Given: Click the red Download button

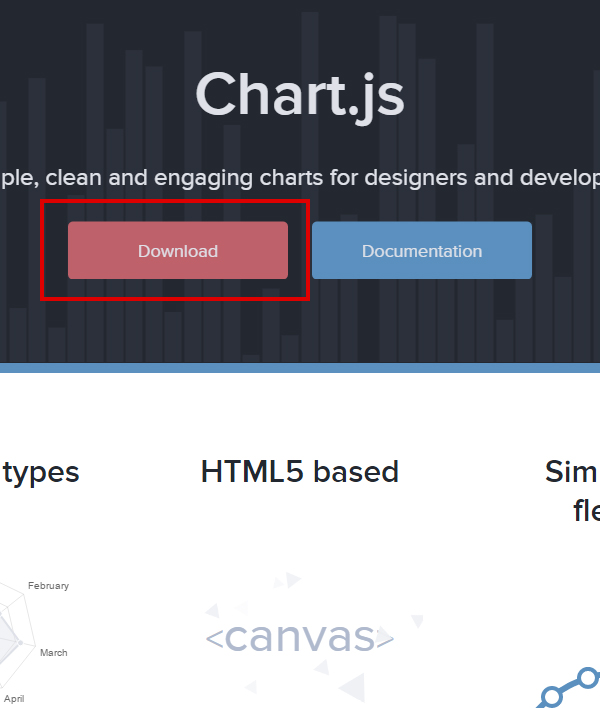Looking at the screenshot, I should [x=178, y=250].
